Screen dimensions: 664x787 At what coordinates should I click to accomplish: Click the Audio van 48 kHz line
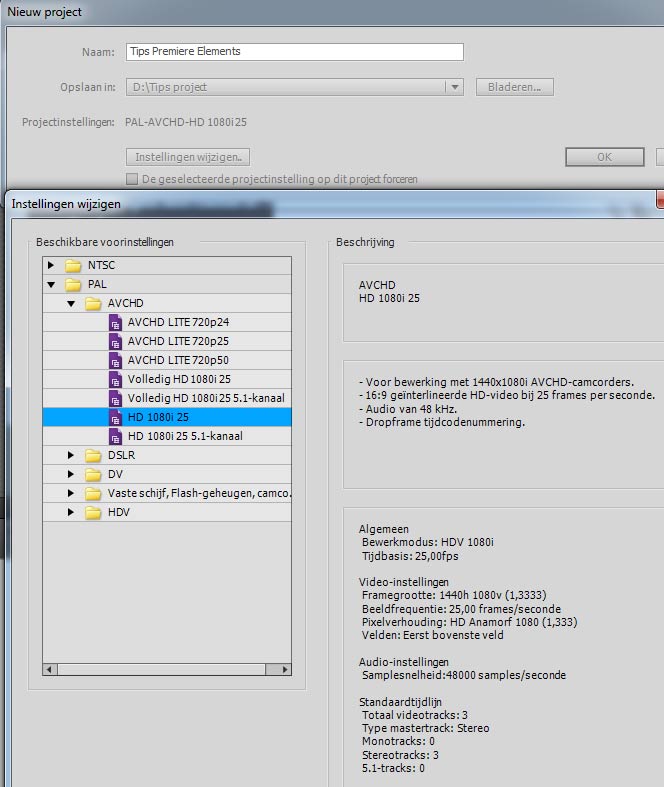408,409
